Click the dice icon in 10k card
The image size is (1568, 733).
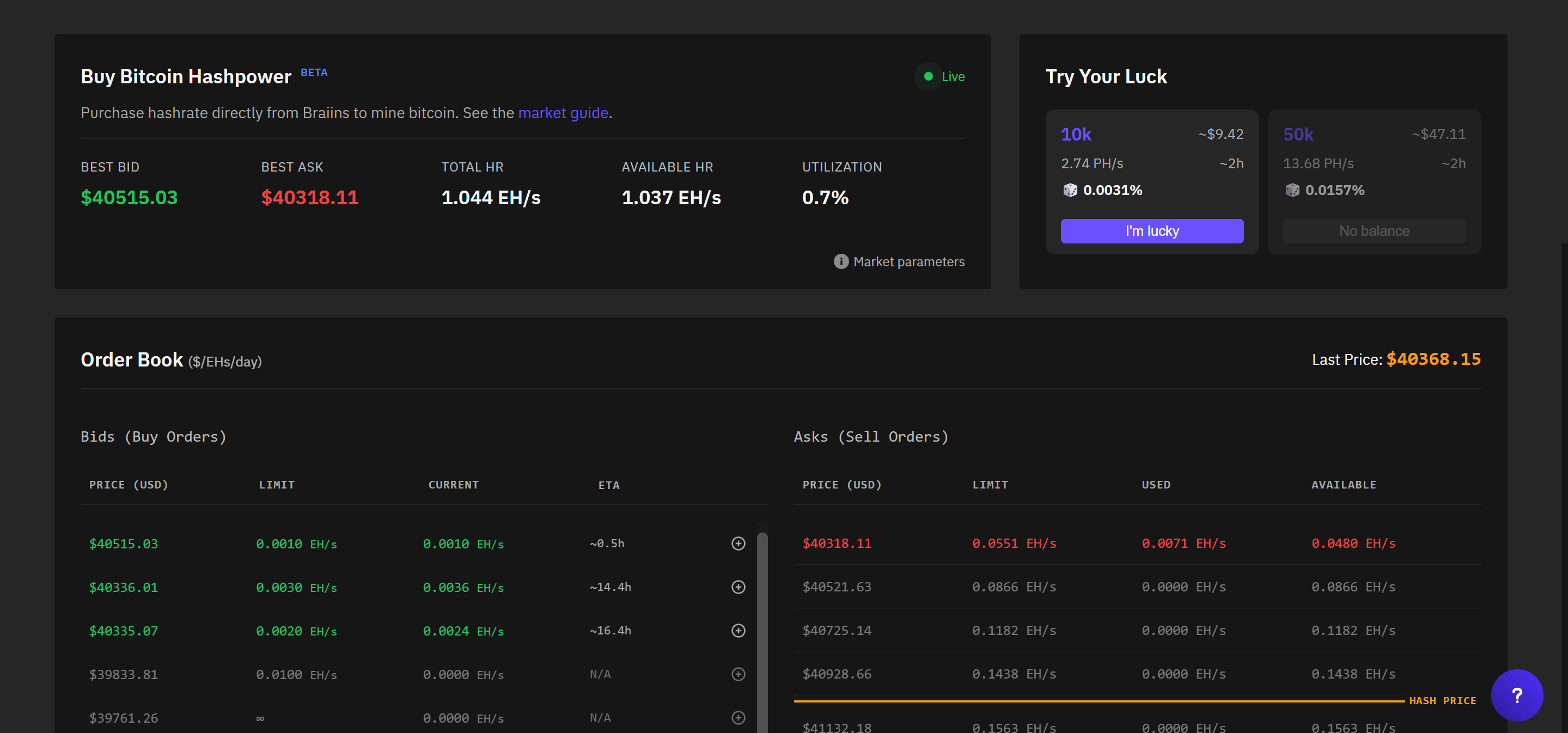point(1070,190)
